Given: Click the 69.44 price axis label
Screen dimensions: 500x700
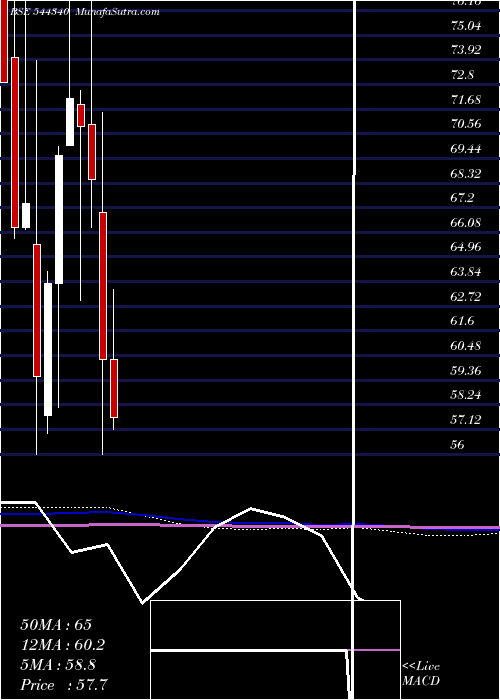Looking at the screenshot, I should (x=467, y=149).
